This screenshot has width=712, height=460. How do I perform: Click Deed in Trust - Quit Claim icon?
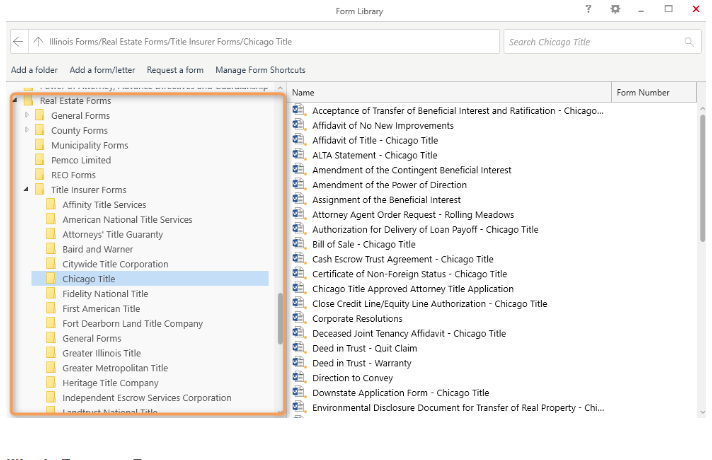click(x=298, y=348)
